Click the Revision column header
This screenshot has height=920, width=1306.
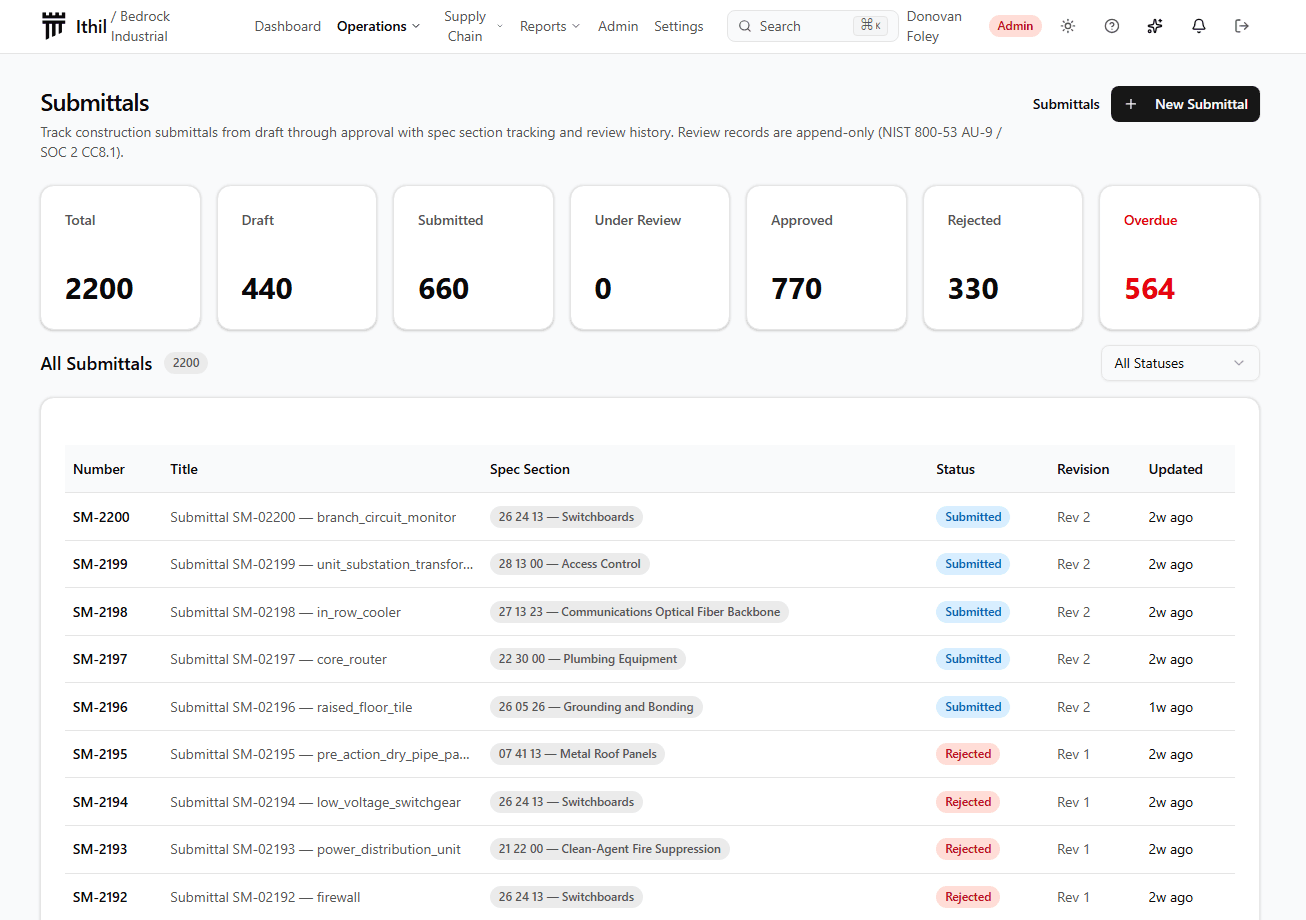tap(1083, 469)
